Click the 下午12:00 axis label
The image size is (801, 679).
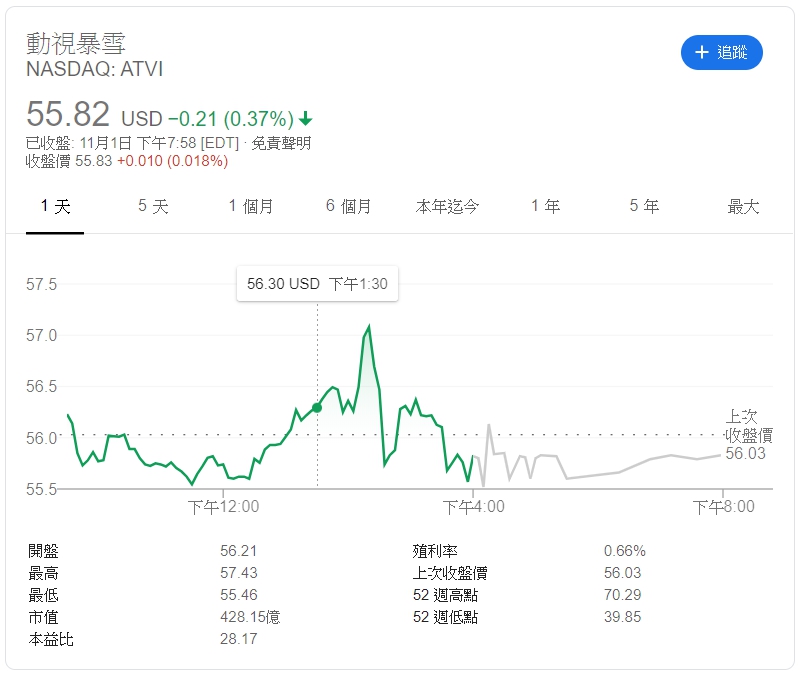pos(223,507)
